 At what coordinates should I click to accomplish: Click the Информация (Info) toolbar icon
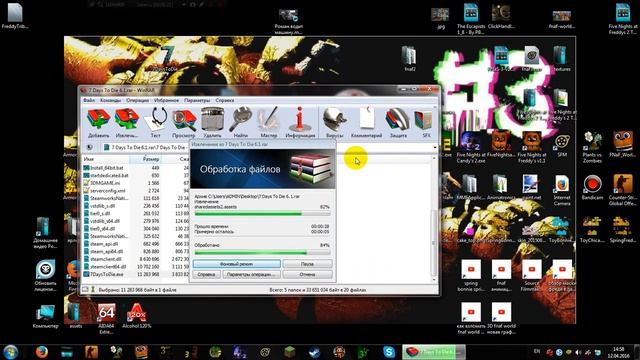pyautogui.click(x=300, y=122)
